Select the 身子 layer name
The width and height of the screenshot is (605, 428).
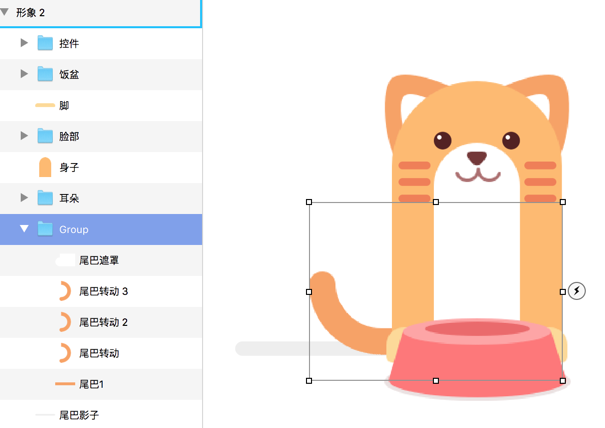[69, 167]
